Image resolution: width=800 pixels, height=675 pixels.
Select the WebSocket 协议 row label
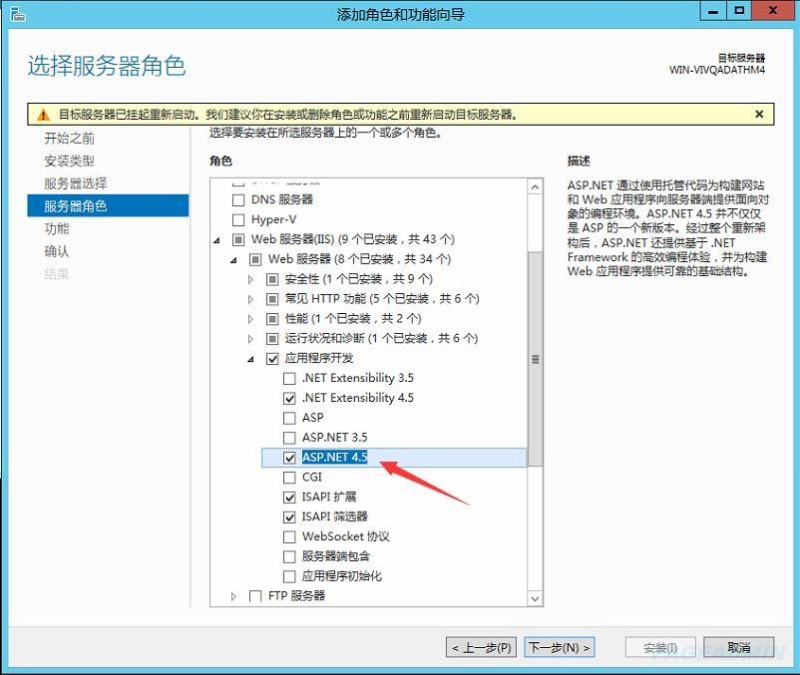(346, 537)
